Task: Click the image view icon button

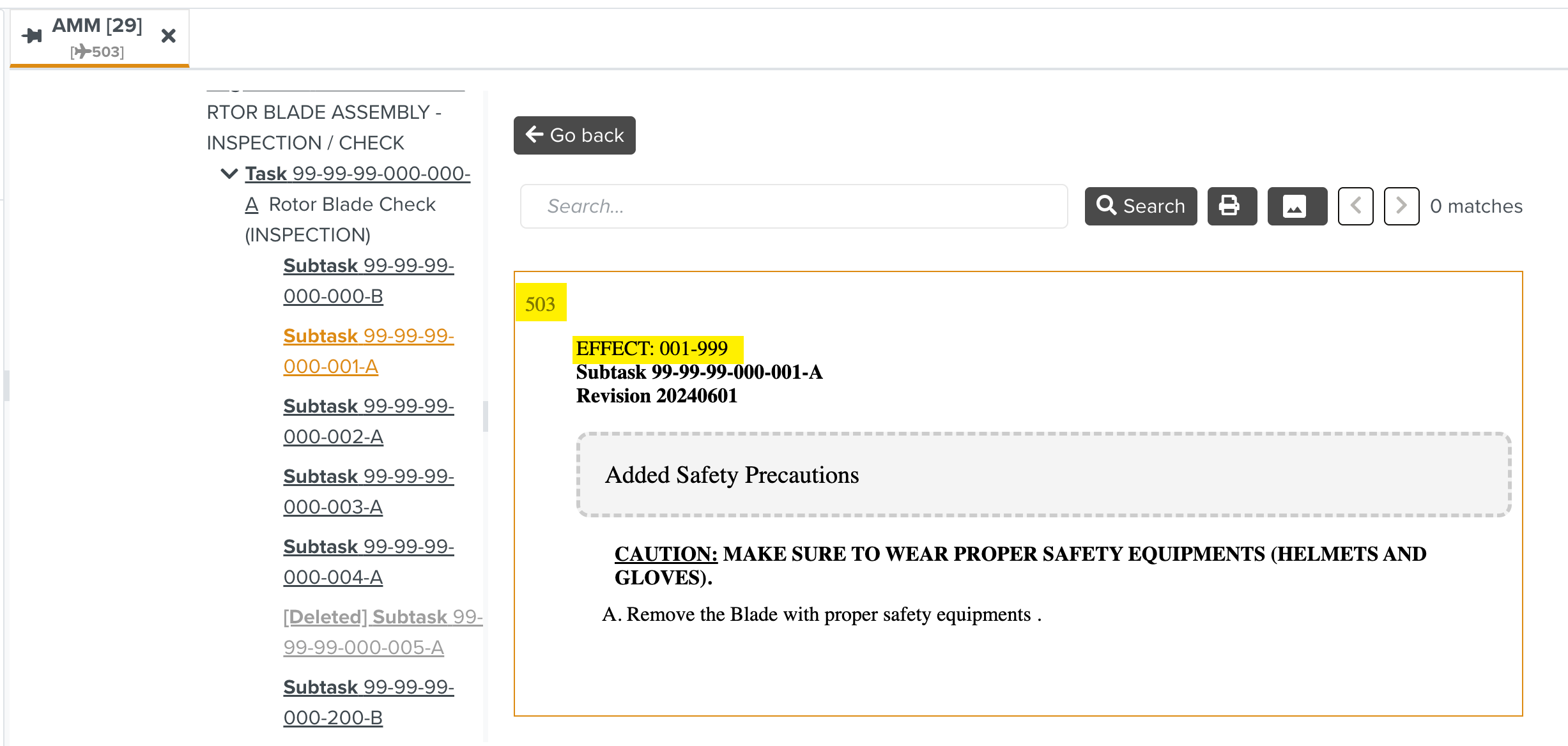Action: [x=1297, y=206]
